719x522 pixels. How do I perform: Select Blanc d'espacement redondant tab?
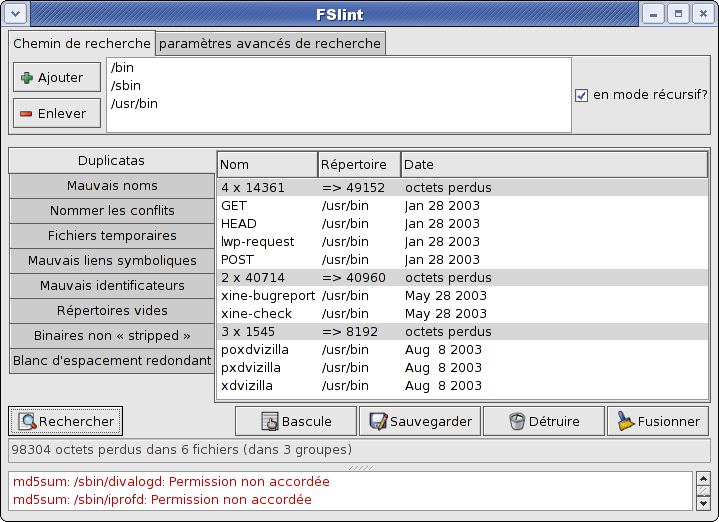(112, 361)
